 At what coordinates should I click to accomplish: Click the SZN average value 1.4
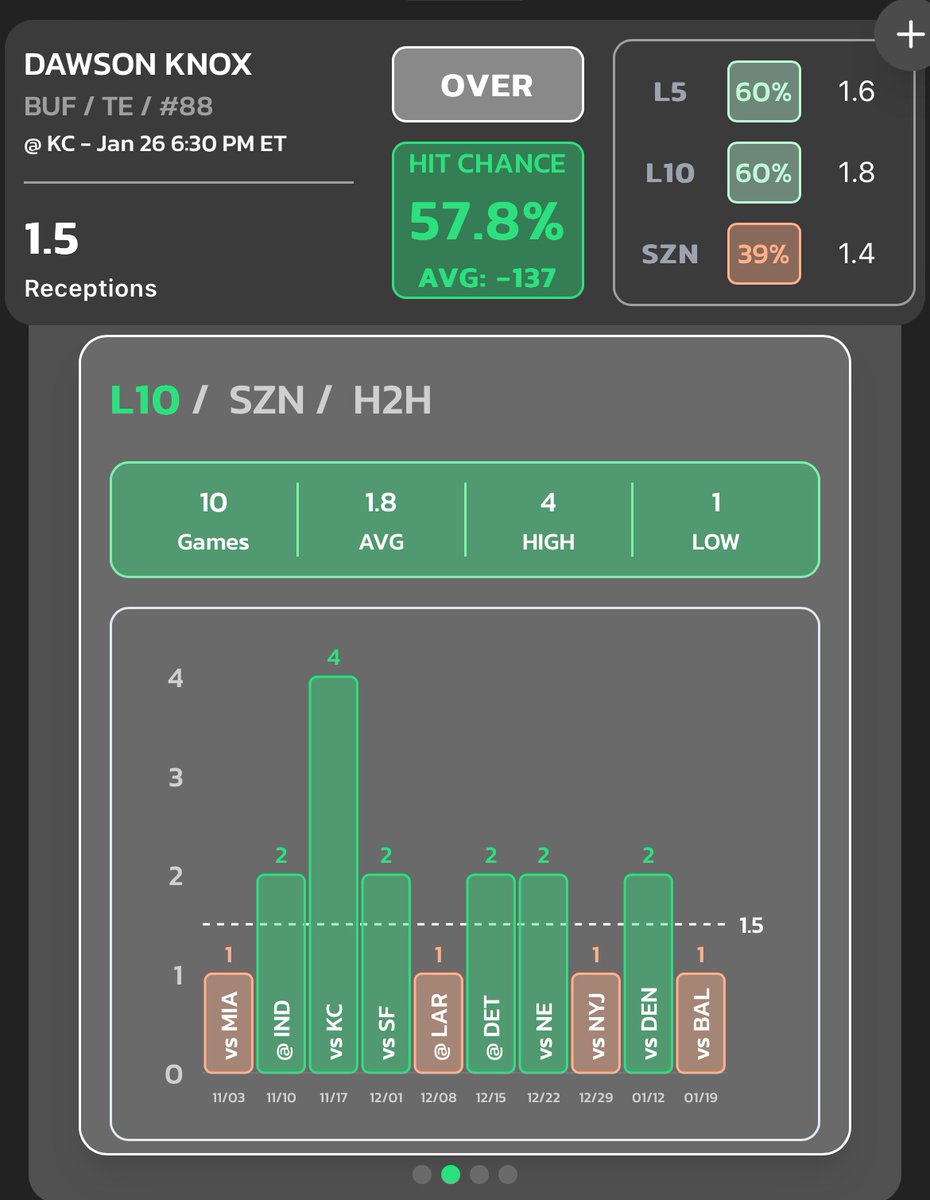click(x=856, y=254)
